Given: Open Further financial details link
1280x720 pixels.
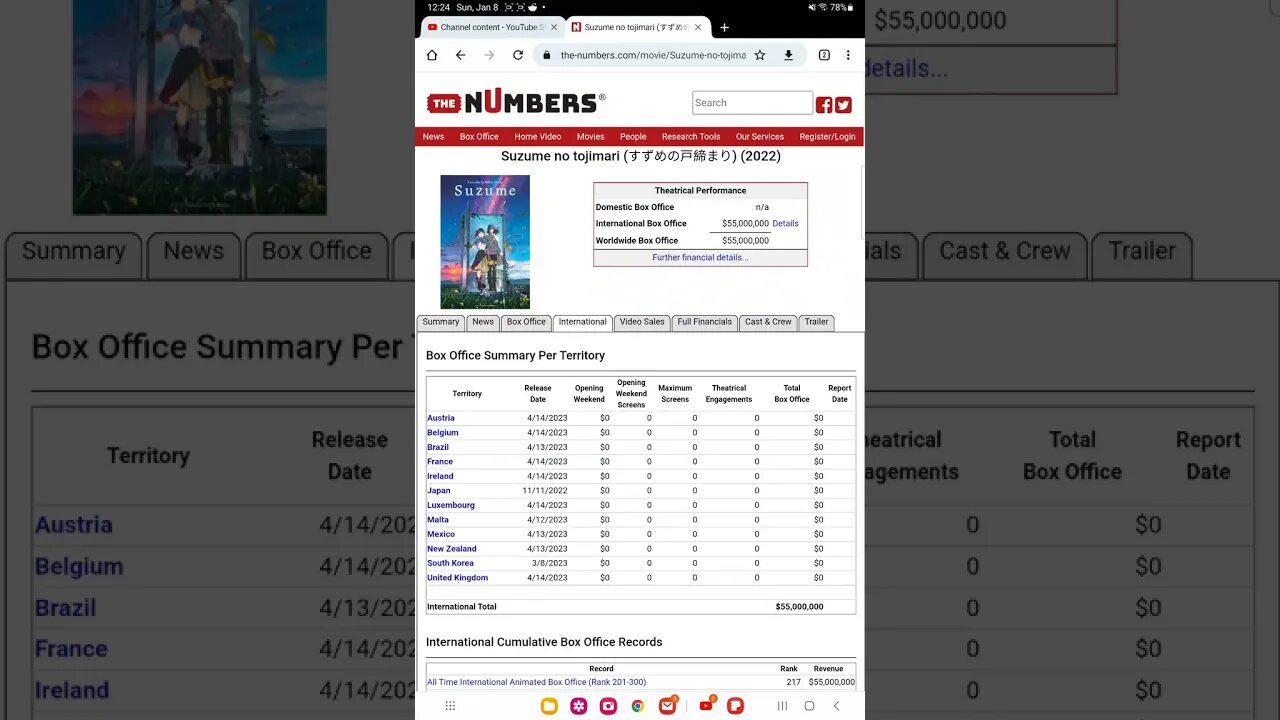Looking at the screenshot, I should point(700,258).
